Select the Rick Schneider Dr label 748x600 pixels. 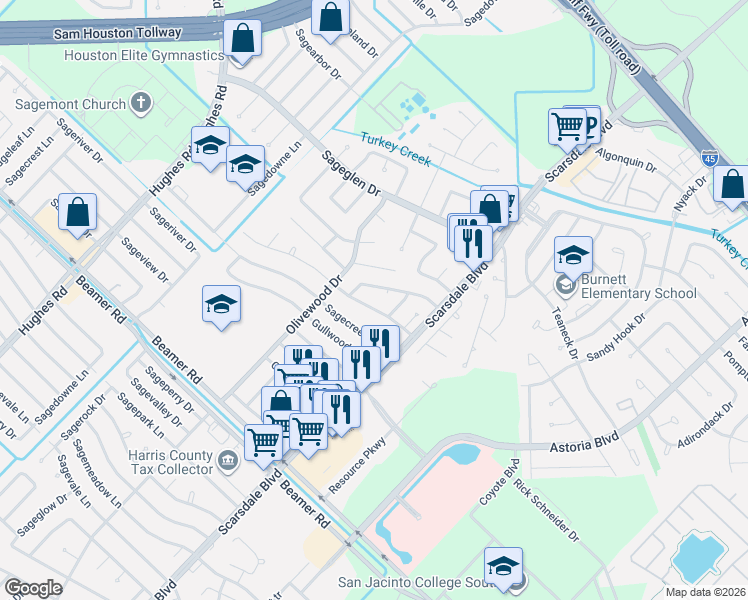(x=546, y=510)
